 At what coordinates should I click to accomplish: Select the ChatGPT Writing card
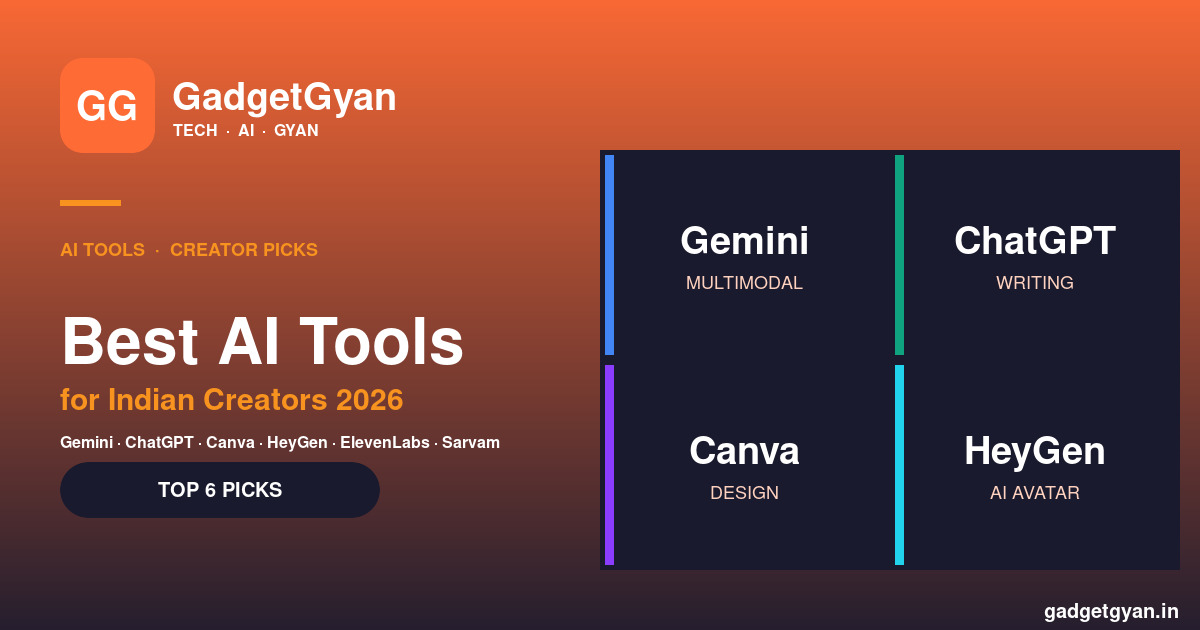[1035, 255]
